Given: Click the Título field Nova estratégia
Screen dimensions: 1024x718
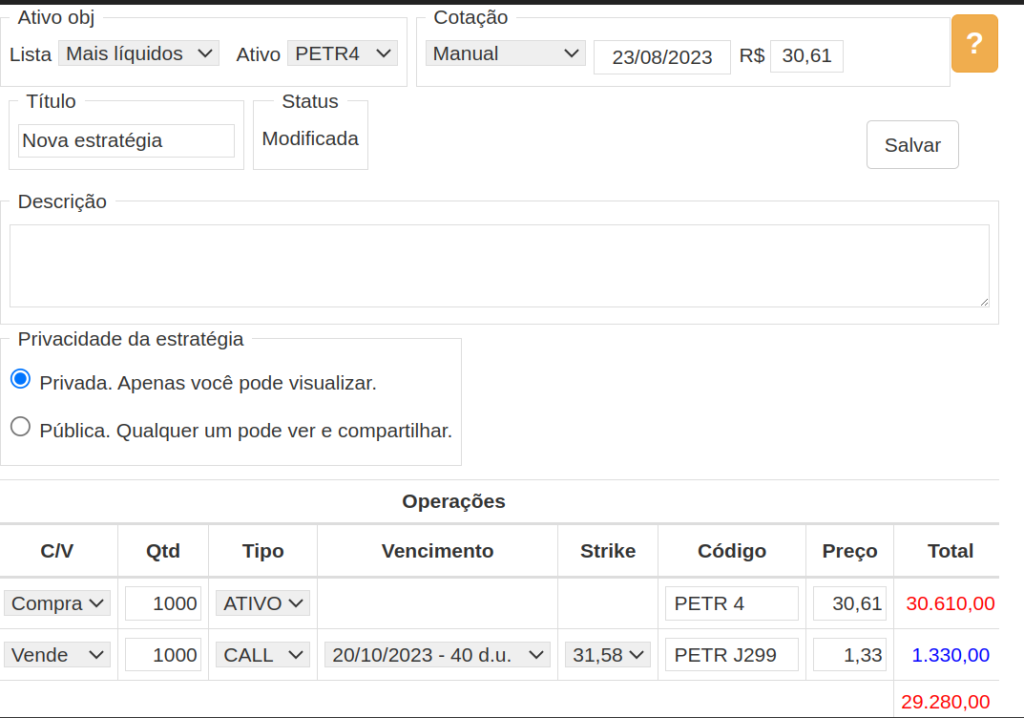Looking at the screenshot, I should (x=126, y=140).
